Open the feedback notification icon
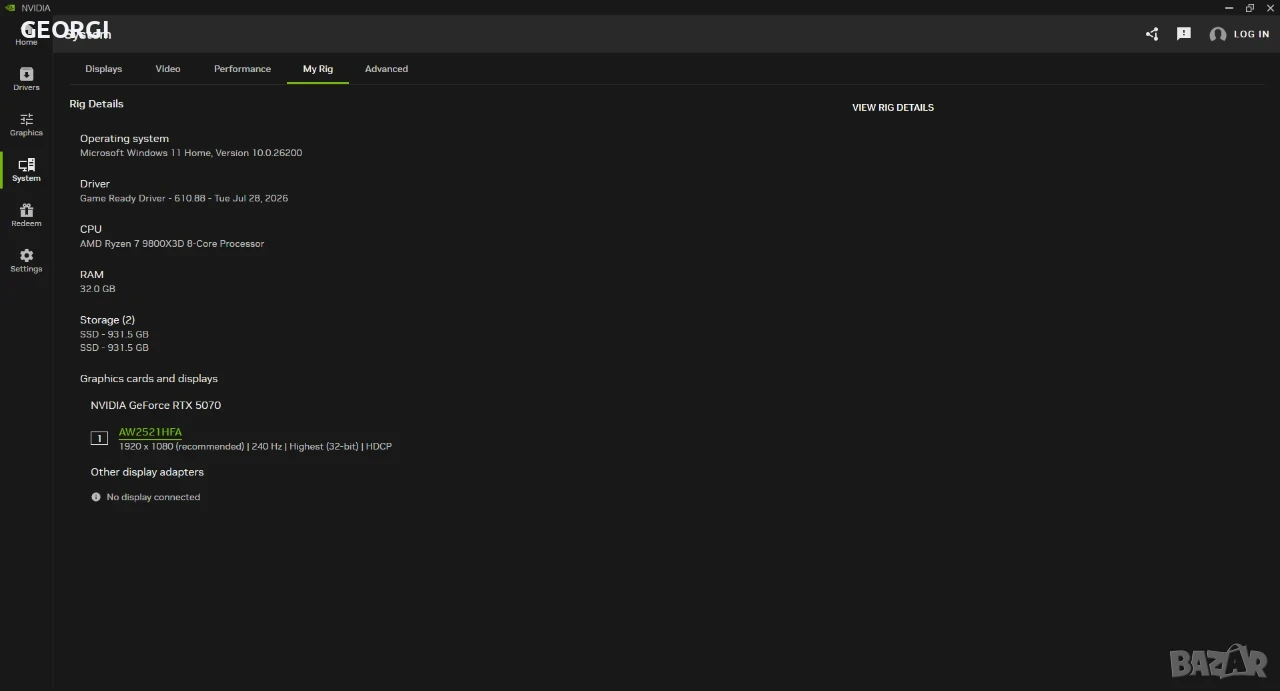Screen dimensions: 1280x691 click(1184, 34)
